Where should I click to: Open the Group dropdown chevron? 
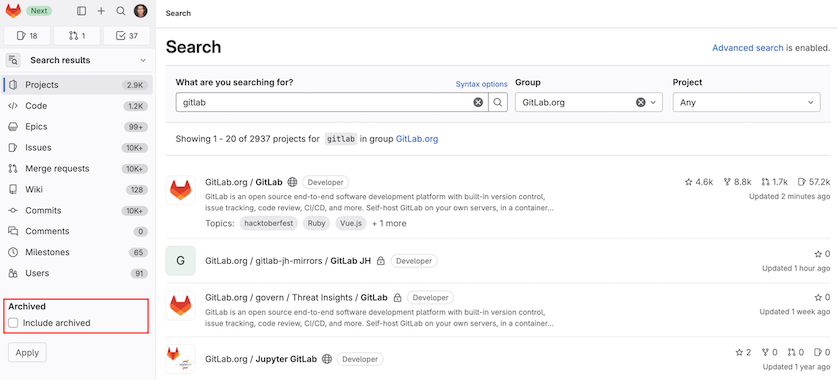coord(653,103)
